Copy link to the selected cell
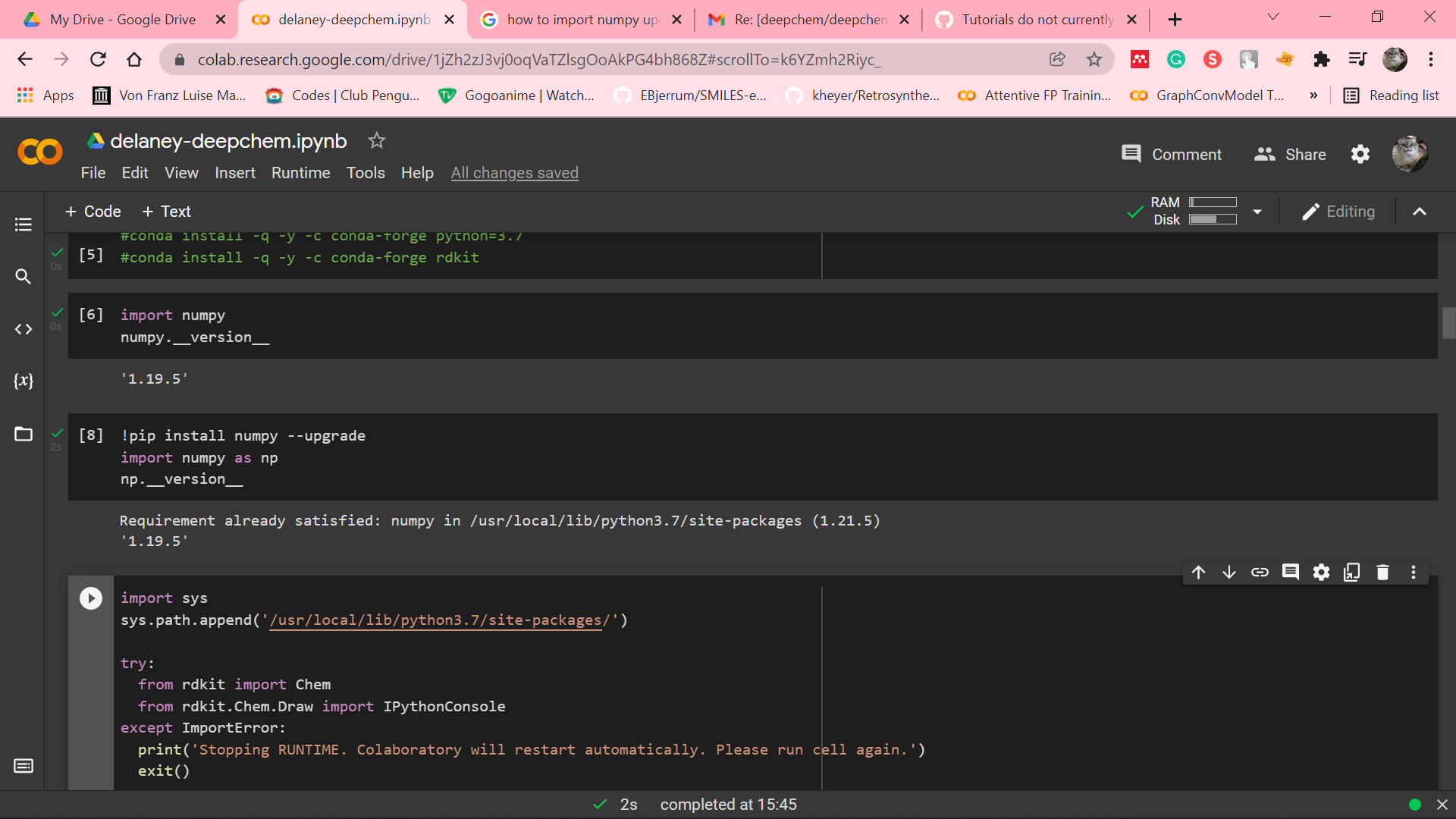 (x=1260, y=573)
